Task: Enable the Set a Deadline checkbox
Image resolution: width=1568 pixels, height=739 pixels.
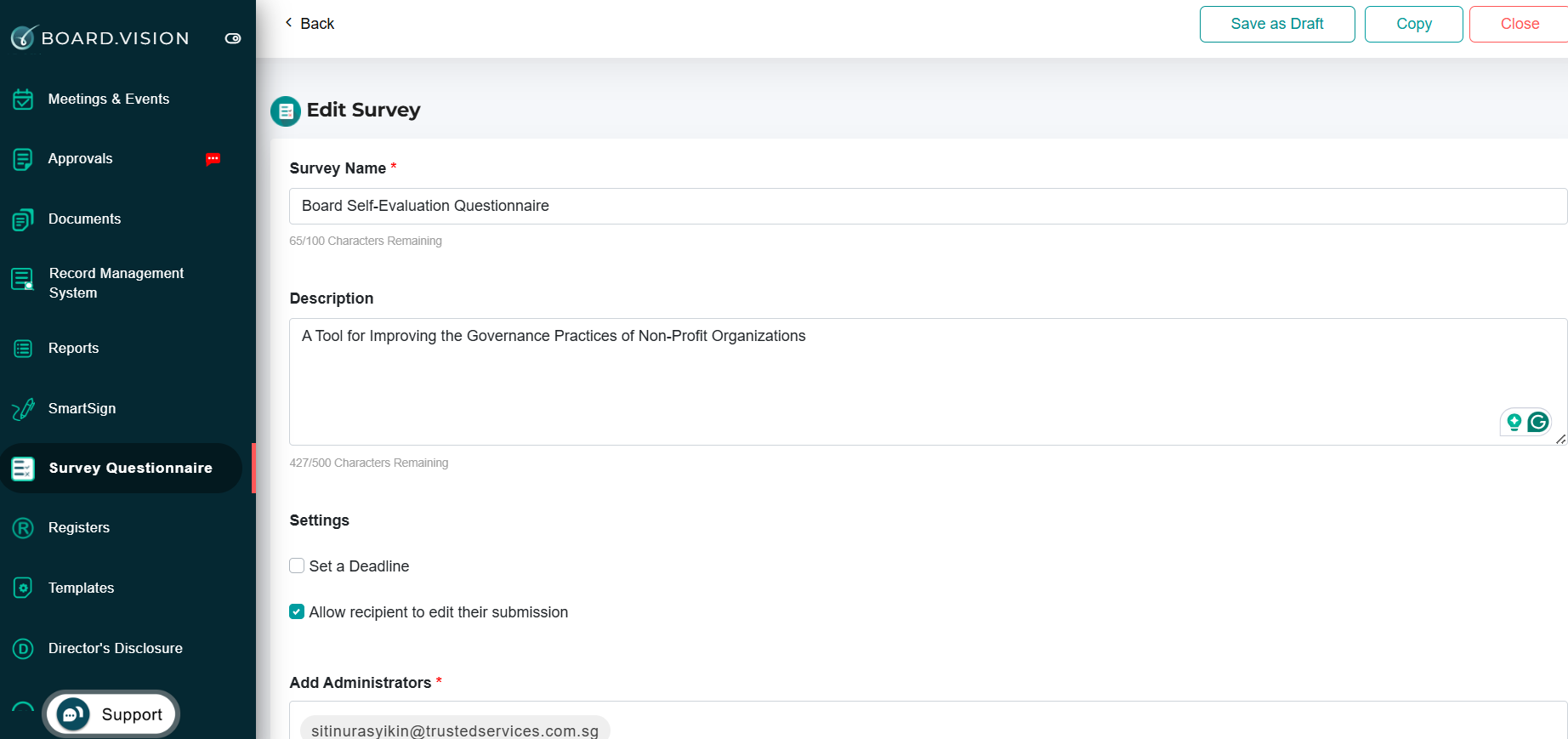Action: (297, 566)
